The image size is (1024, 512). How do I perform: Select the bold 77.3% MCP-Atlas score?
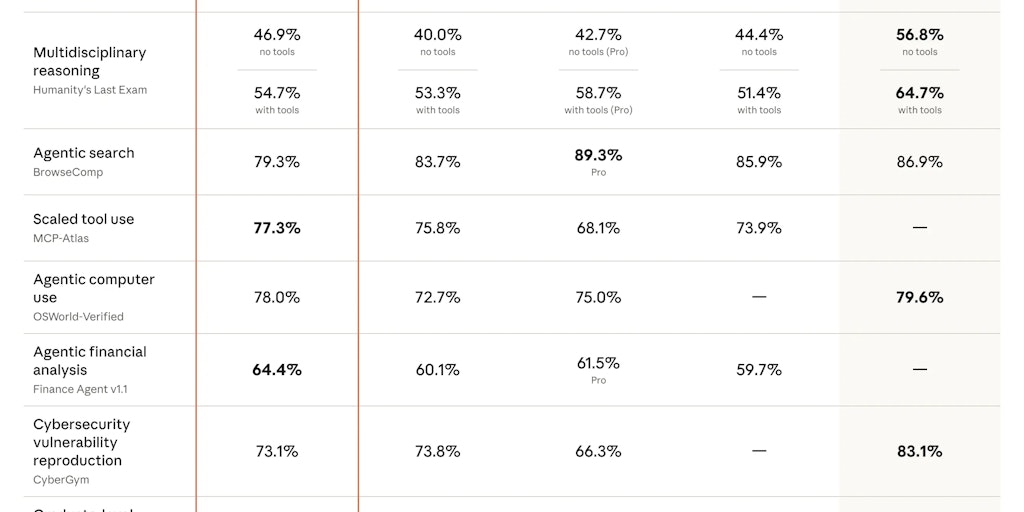(277, 228)
